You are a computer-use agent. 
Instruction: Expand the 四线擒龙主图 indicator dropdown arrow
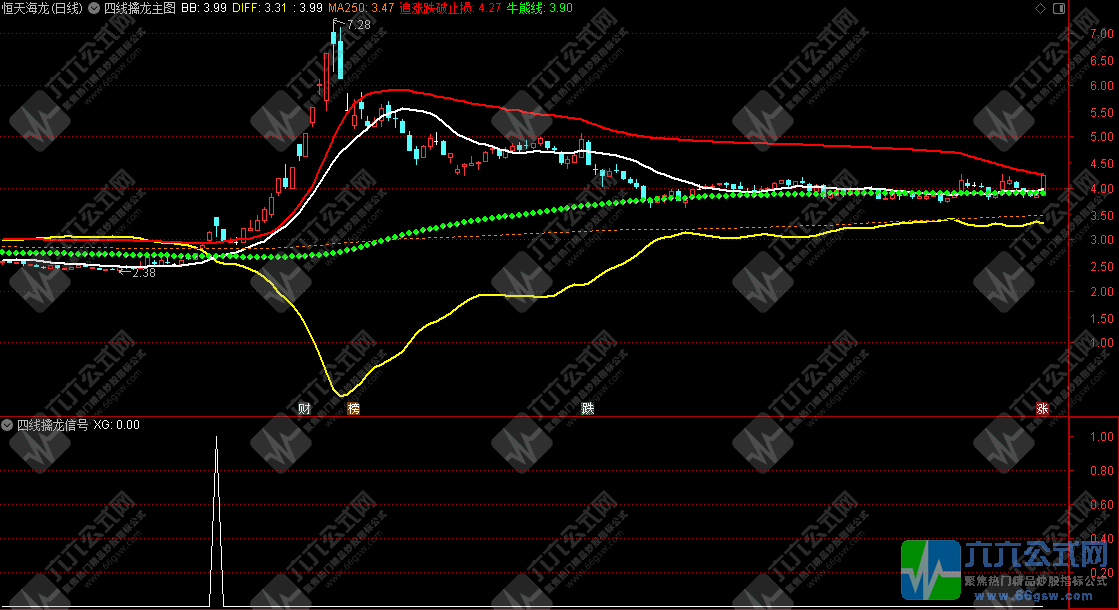95,7
